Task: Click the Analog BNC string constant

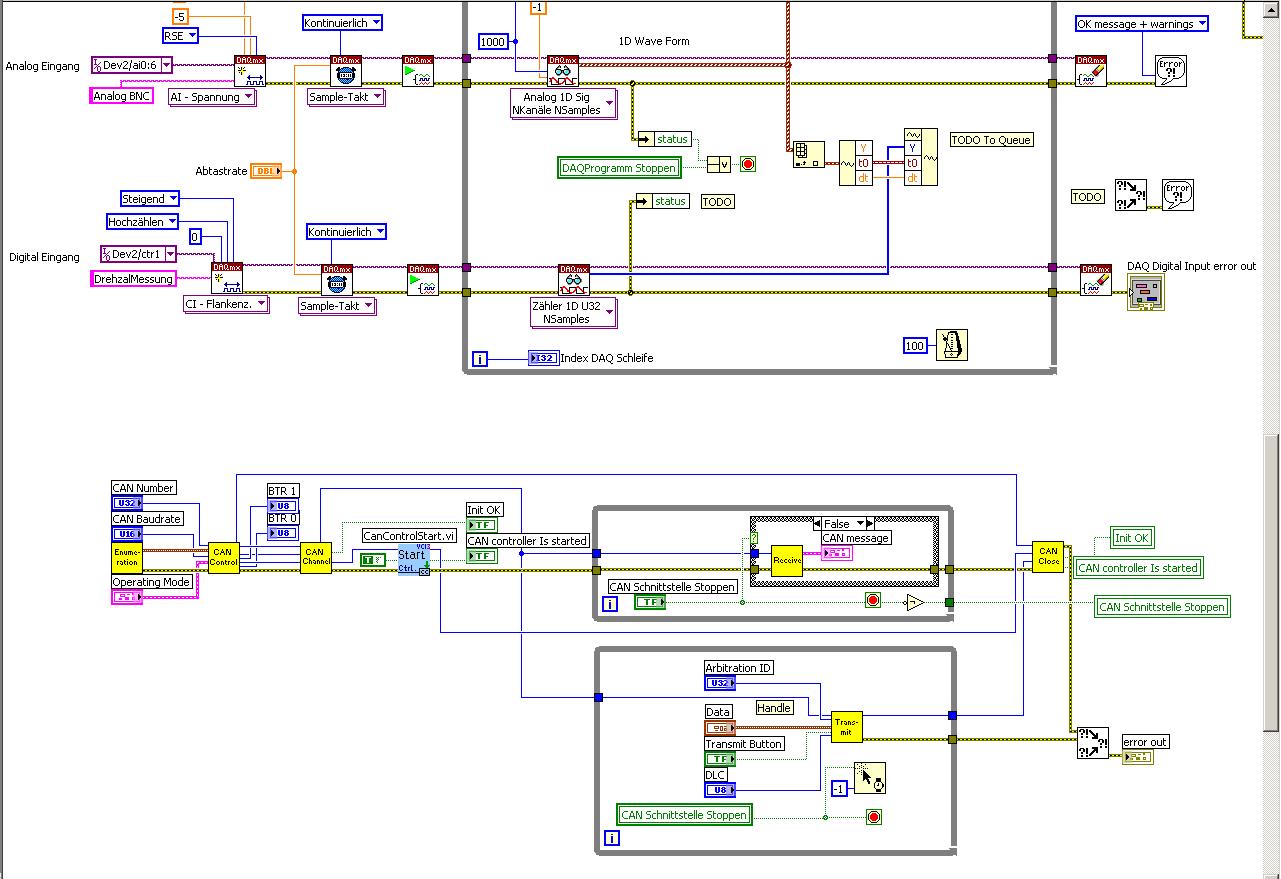Action: tap(121, 96)
